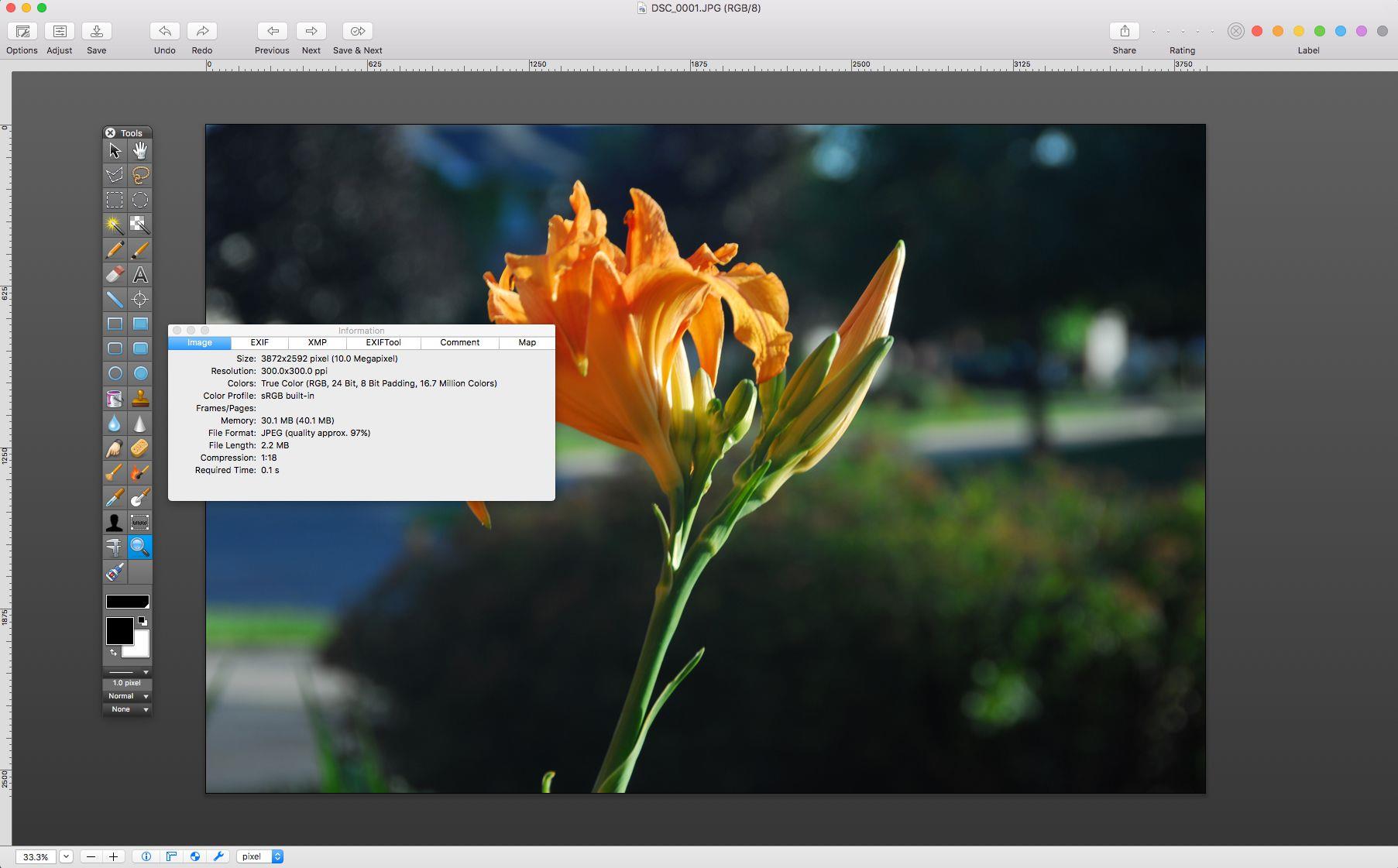Open the zoom percentage dropdown
Viewport: 1398px width, 868px height.
point(66,856)
